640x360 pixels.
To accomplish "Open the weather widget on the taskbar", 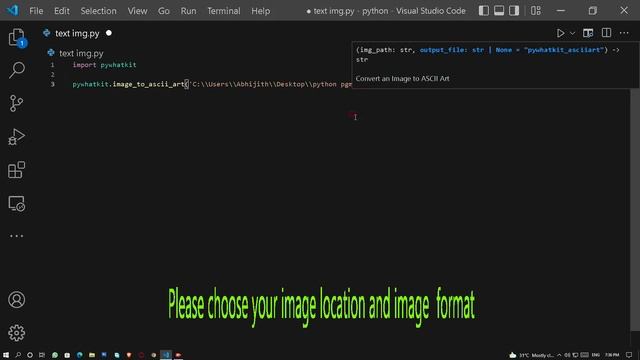I will click(531, 355).
